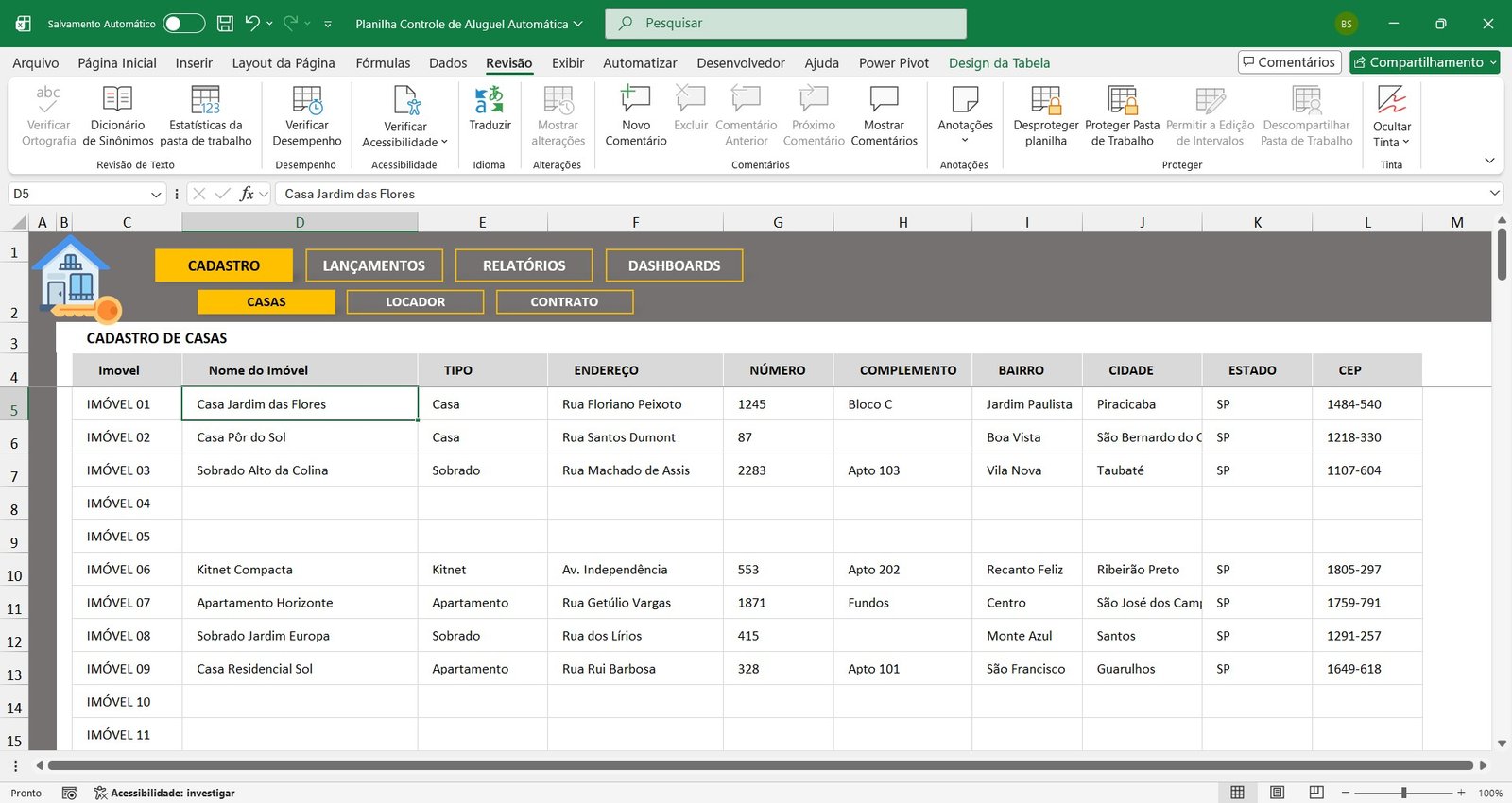1512x803 pixels.
Task: Click Descompartilhar Pasta de Trabalho
Action: 1307,115
